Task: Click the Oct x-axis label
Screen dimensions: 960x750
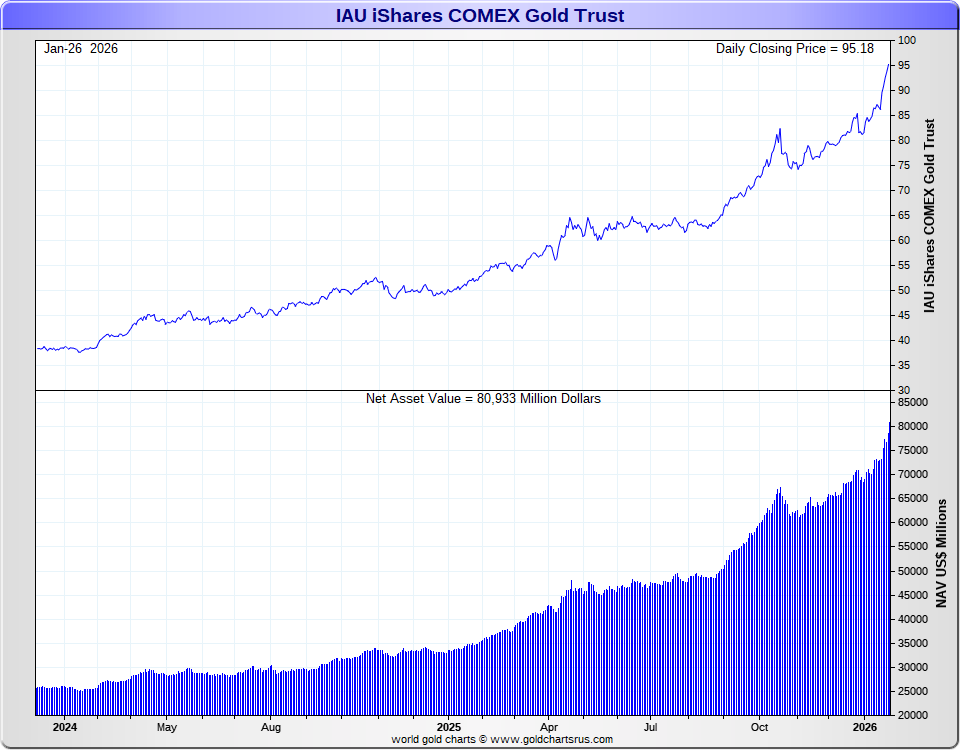Action: click(759, 727)
